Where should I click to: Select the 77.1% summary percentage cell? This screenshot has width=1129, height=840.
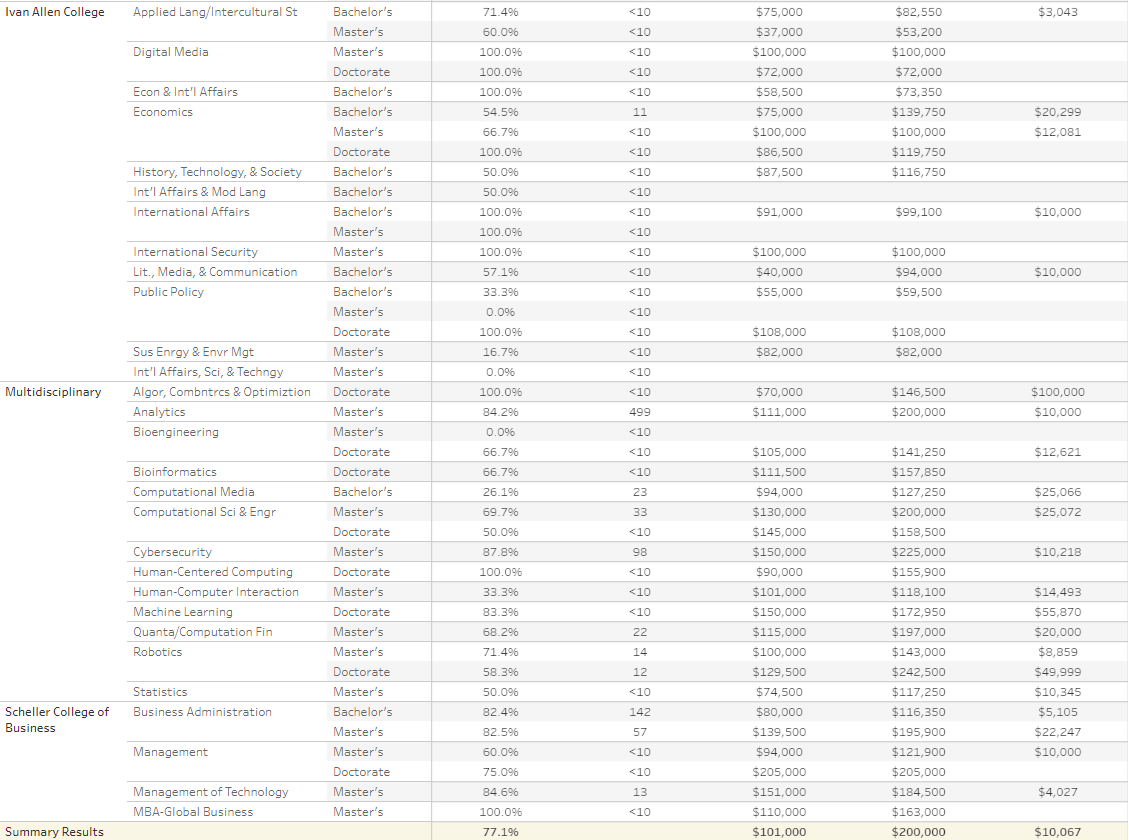tap(500, 832)
